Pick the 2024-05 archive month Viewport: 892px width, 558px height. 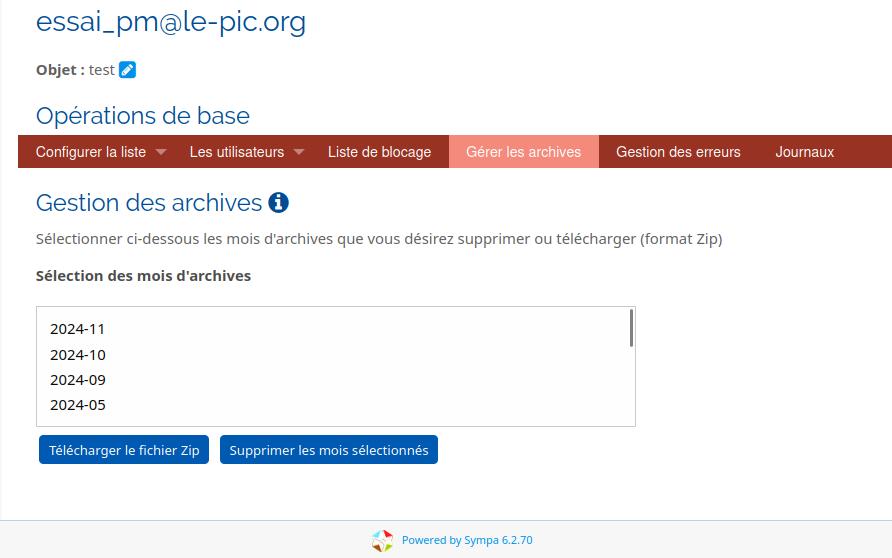78,405
